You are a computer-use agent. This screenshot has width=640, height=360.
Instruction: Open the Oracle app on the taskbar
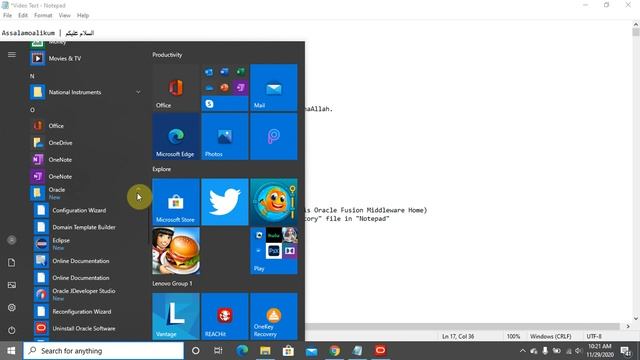(380, 351)
